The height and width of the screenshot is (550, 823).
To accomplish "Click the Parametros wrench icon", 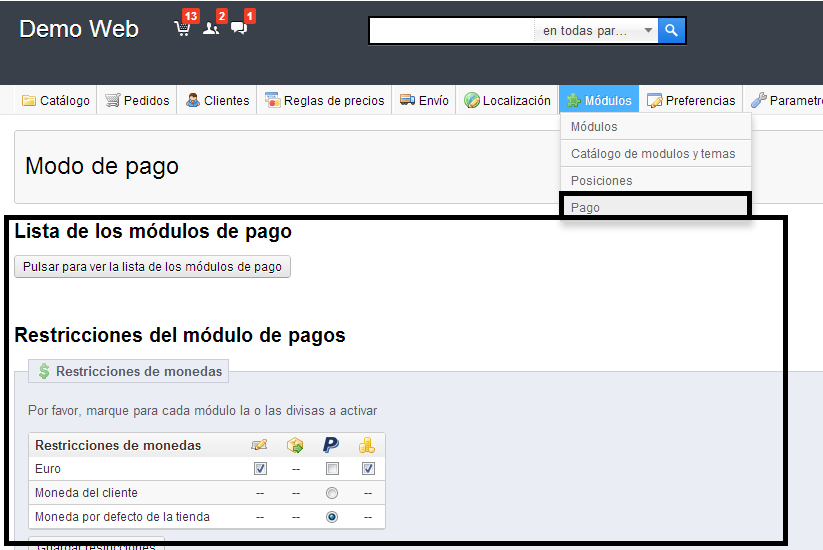I will click(x=758, y=100).
